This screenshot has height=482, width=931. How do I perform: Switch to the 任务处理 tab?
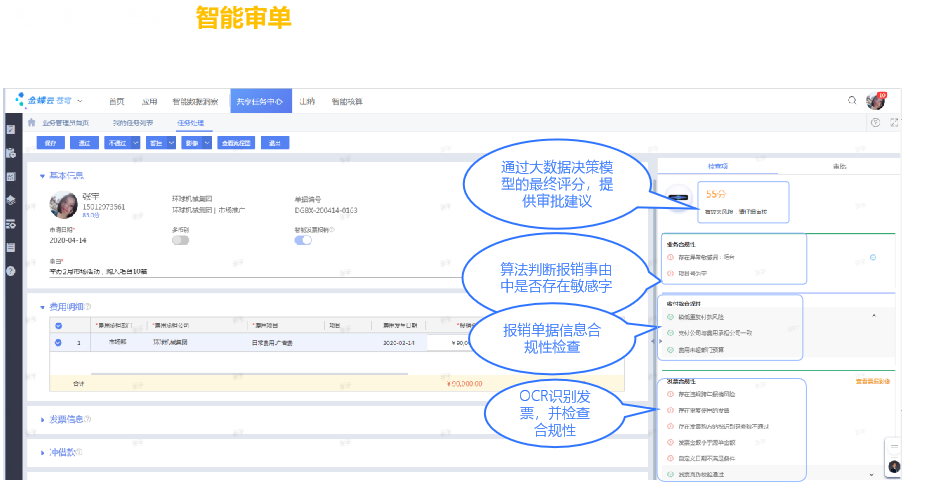pyautogui.click(x=191, y=123)
